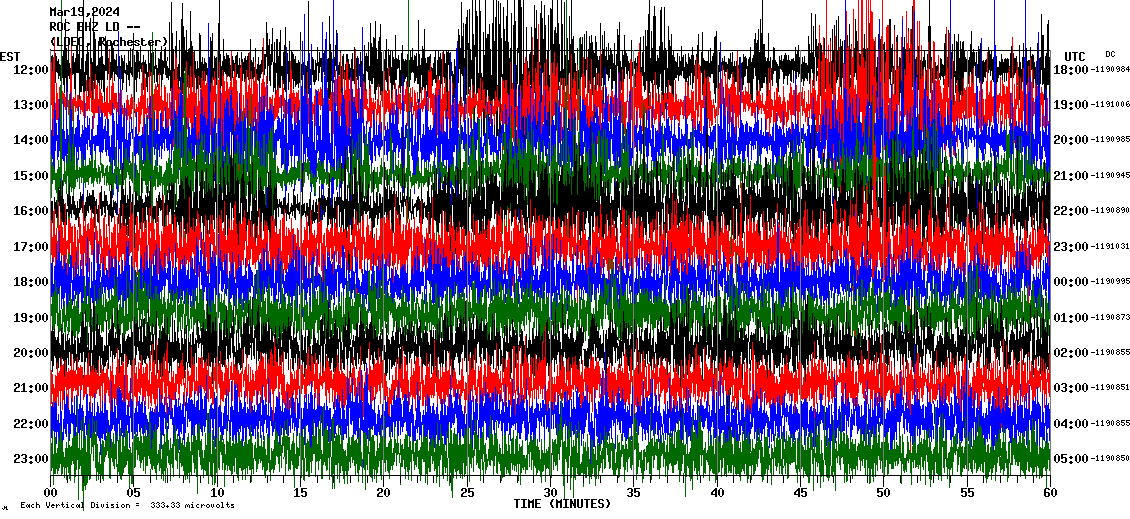The image size is (1130, 519).
Task: Click the 15:00 EST time label
Action: coord(30,175)
